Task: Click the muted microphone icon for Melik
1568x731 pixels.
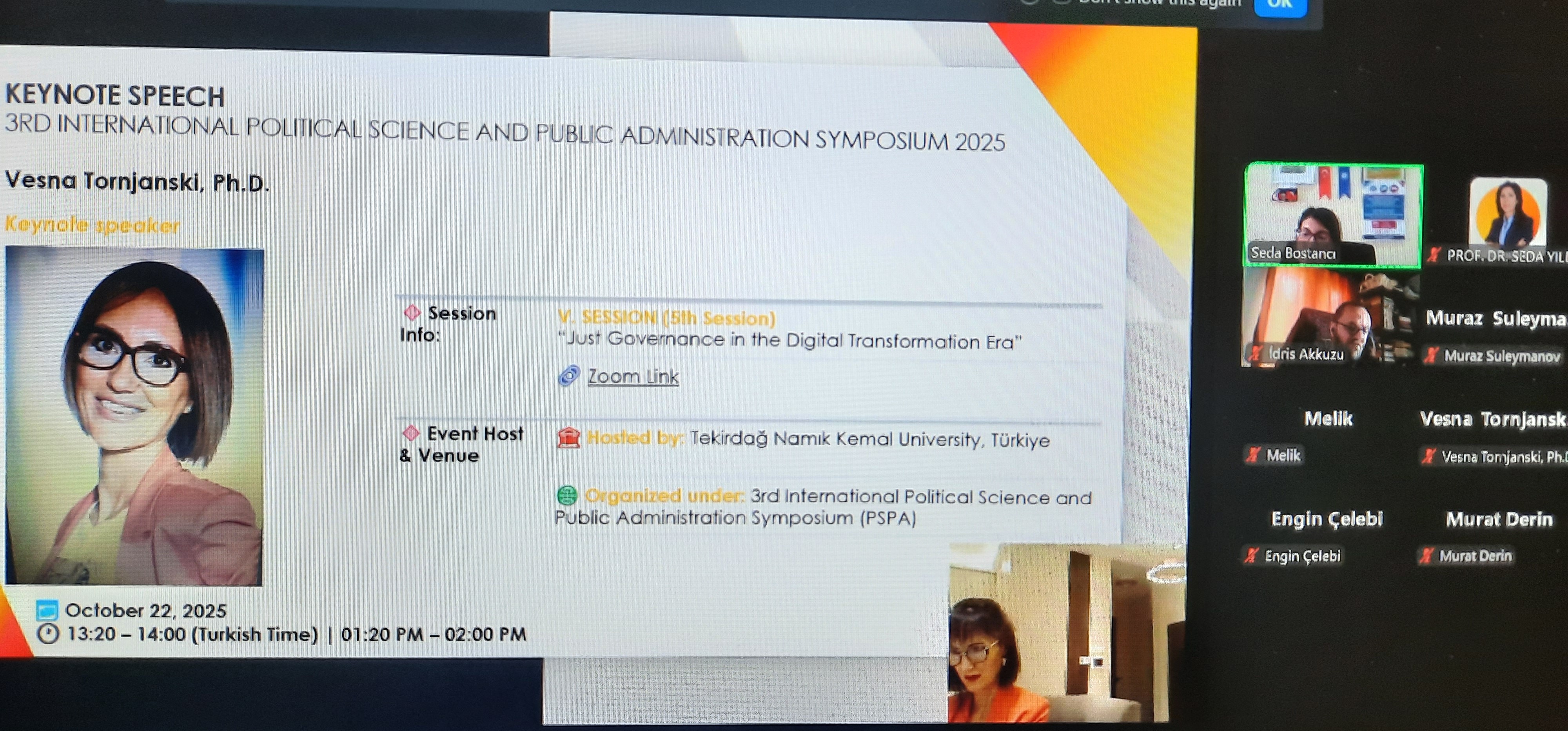Action: click(x=1253, y=455)
